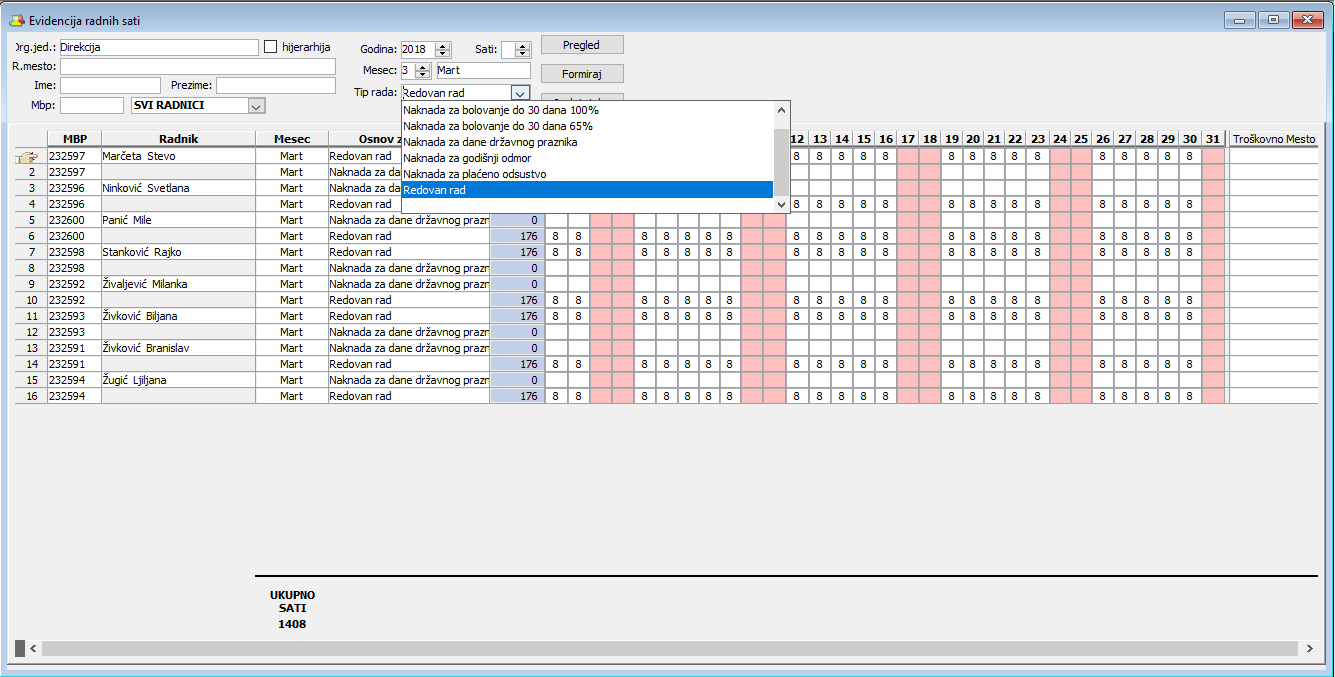Click the application icon in the title bar
The image size is (1335, 677).
pyautogui.click(x=16, y=20)
